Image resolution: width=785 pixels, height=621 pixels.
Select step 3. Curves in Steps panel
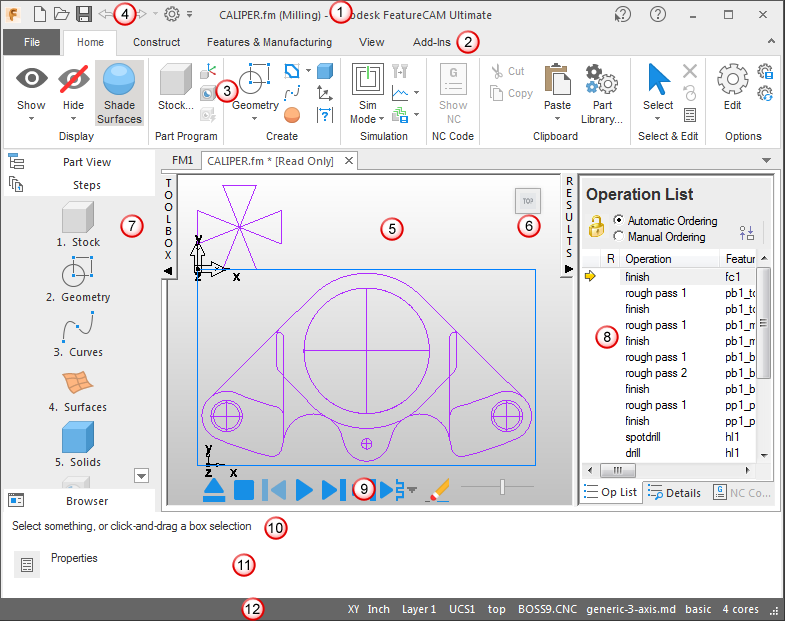tap(78, 335)
